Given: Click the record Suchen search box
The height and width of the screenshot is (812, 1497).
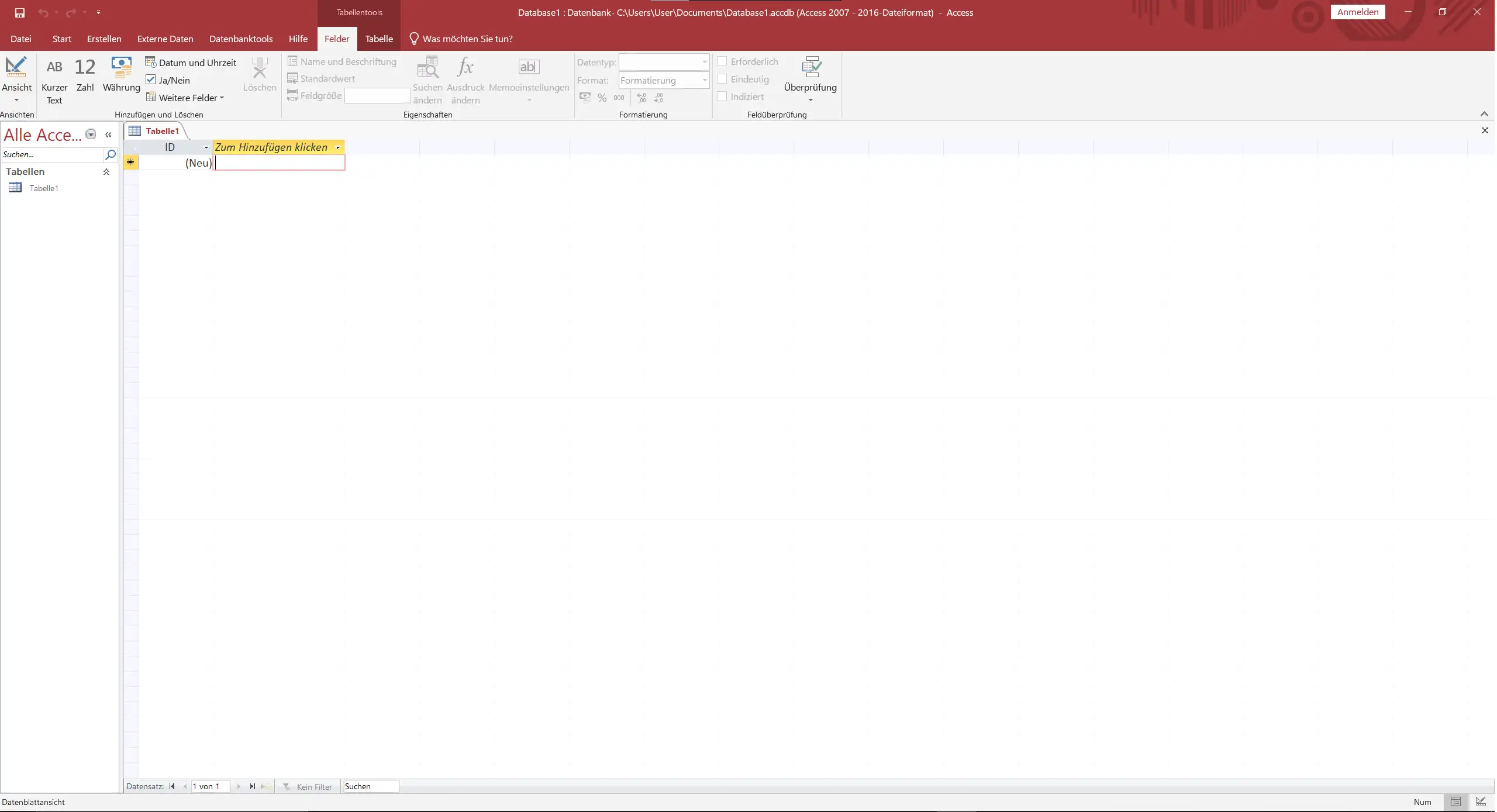Looking at the screenshot, I should click(x=371, y=787).
